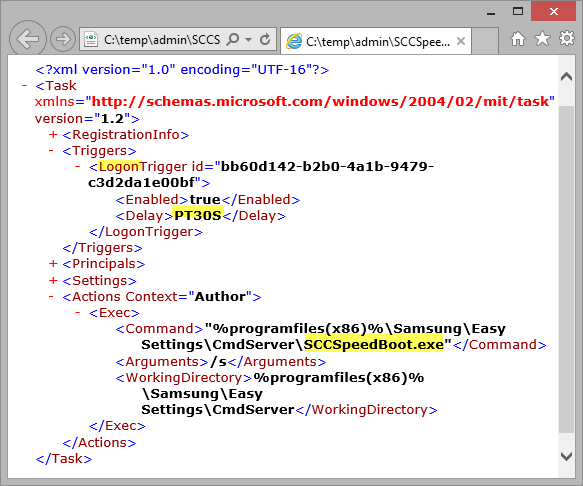The height and width of the screenshot is (486, 583).
Task: Click the closing </Triggers> tag
Action: point(102,248)
